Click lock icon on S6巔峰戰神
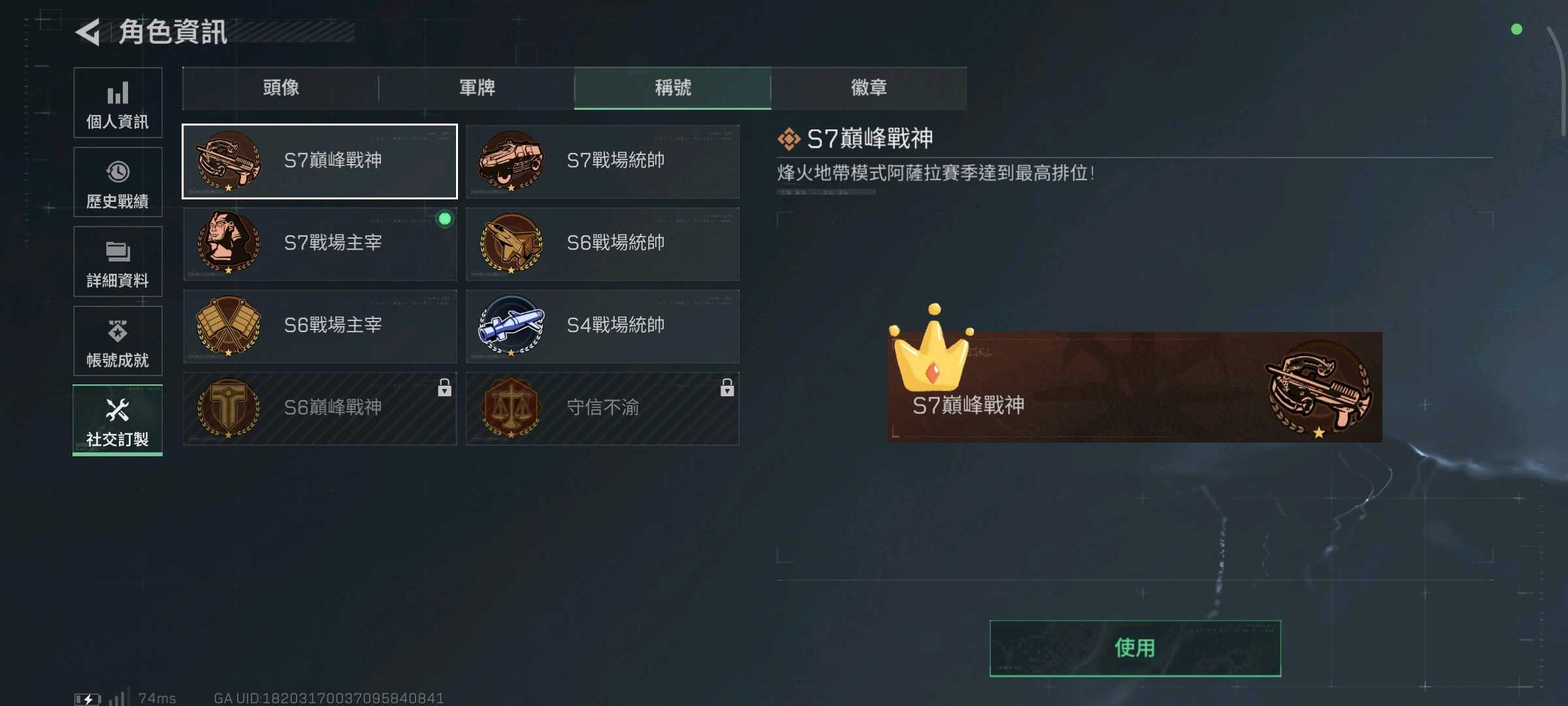1568x706 pixels. [444, 388]
